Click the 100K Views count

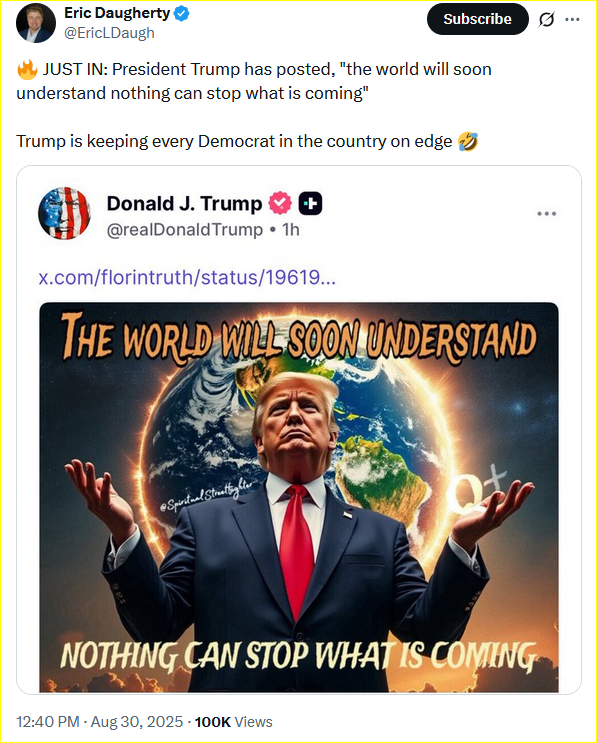(234, 722)
